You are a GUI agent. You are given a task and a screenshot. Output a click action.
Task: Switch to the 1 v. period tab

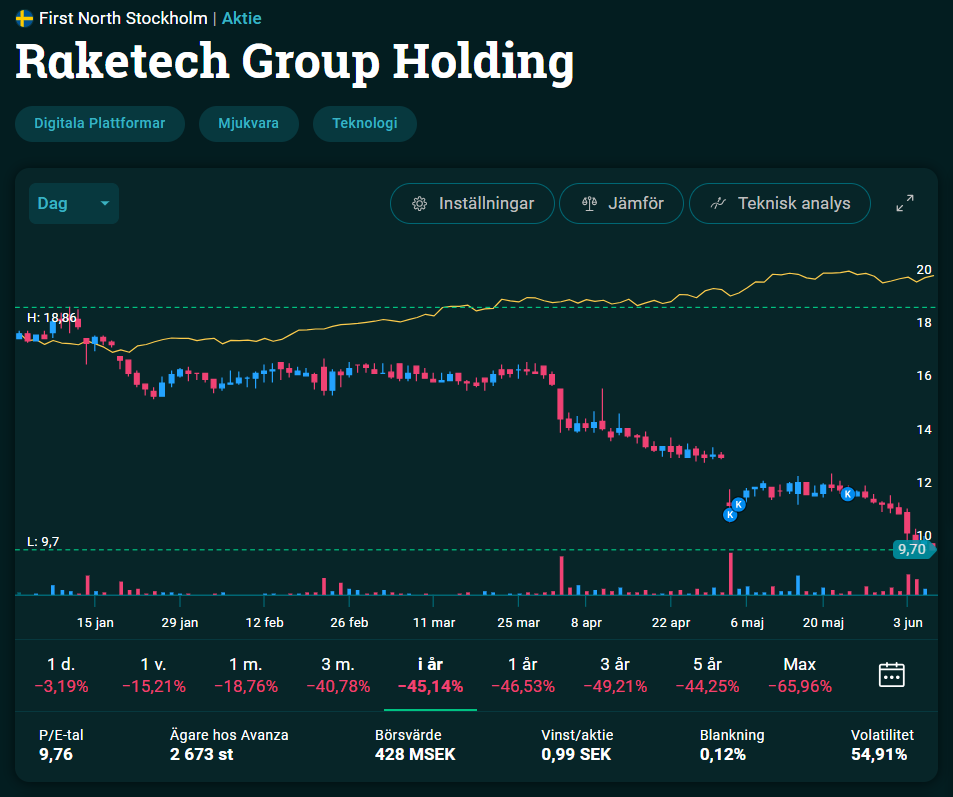tap(154, 675)
